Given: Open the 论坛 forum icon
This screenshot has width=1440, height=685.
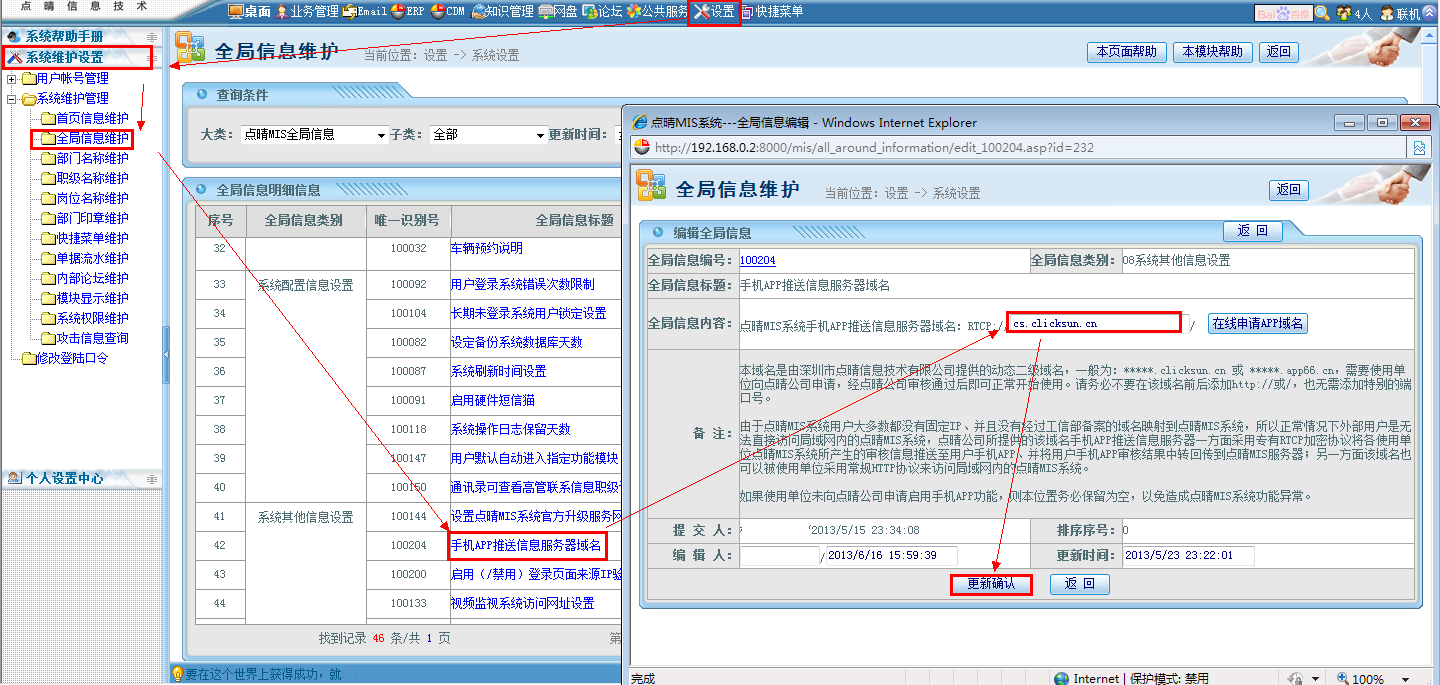Looking at the screenshot, I should coord(590,12).
